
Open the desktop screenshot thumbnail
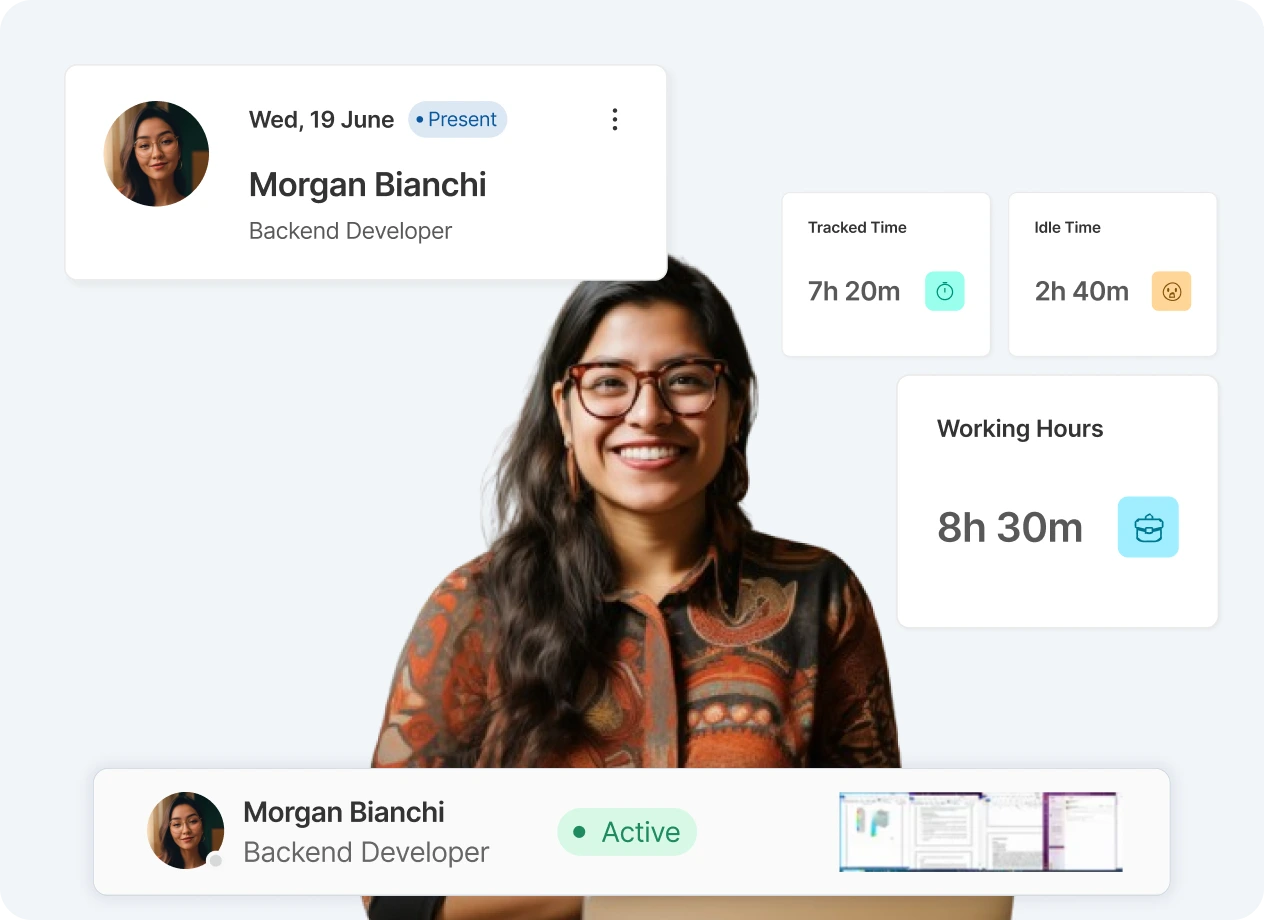point(980,832)
